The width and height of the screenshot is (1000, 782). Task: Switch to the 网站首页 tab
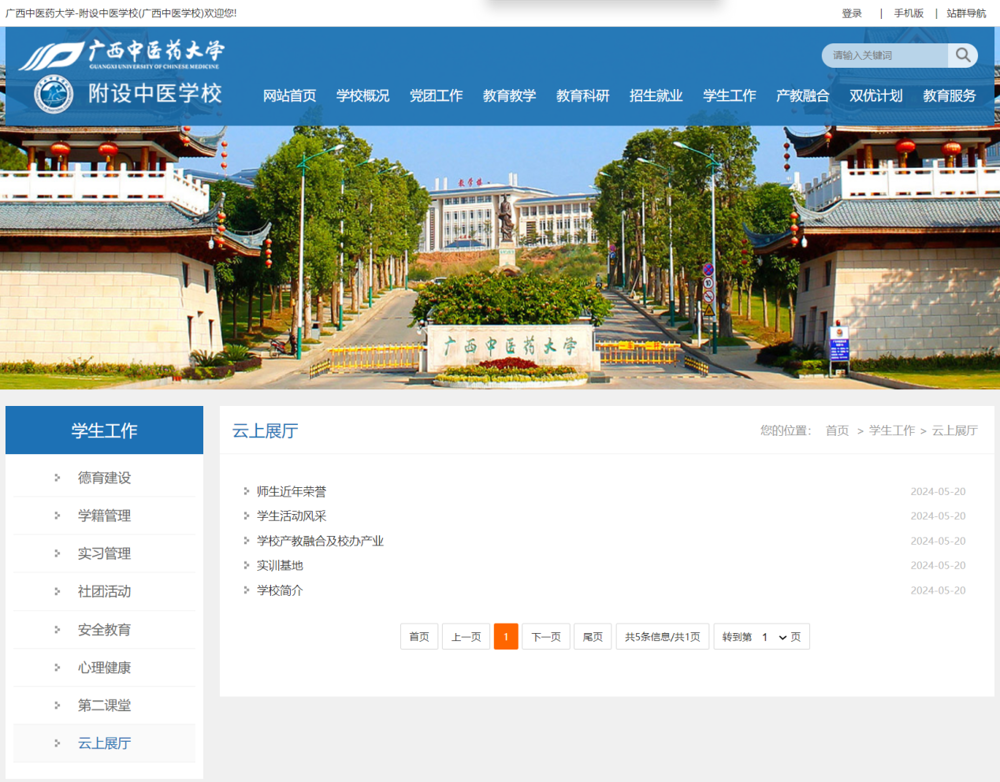(289, 95)
